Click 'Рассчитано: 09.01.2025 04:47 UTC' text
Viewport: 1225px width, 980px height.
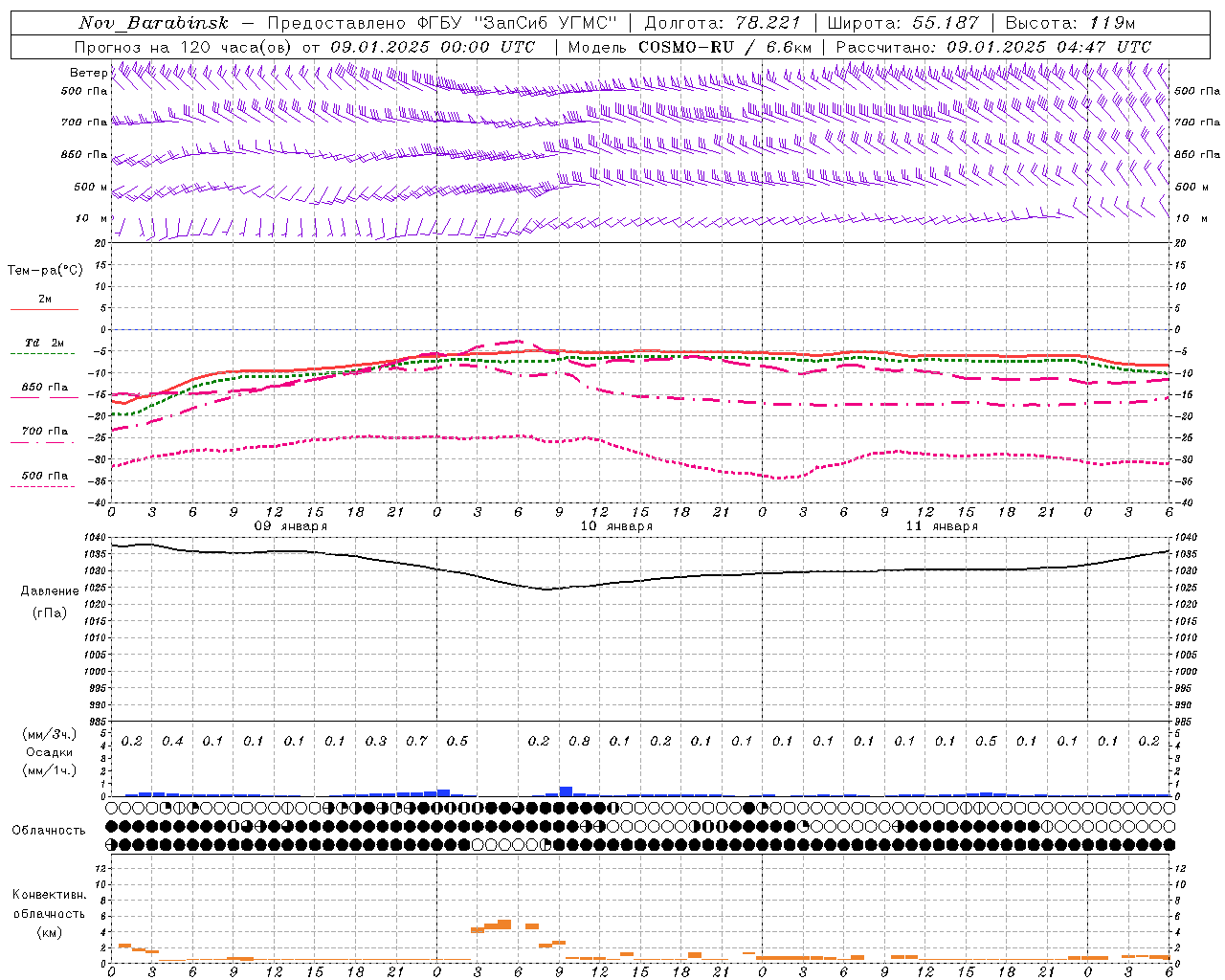tap(993, 47)
